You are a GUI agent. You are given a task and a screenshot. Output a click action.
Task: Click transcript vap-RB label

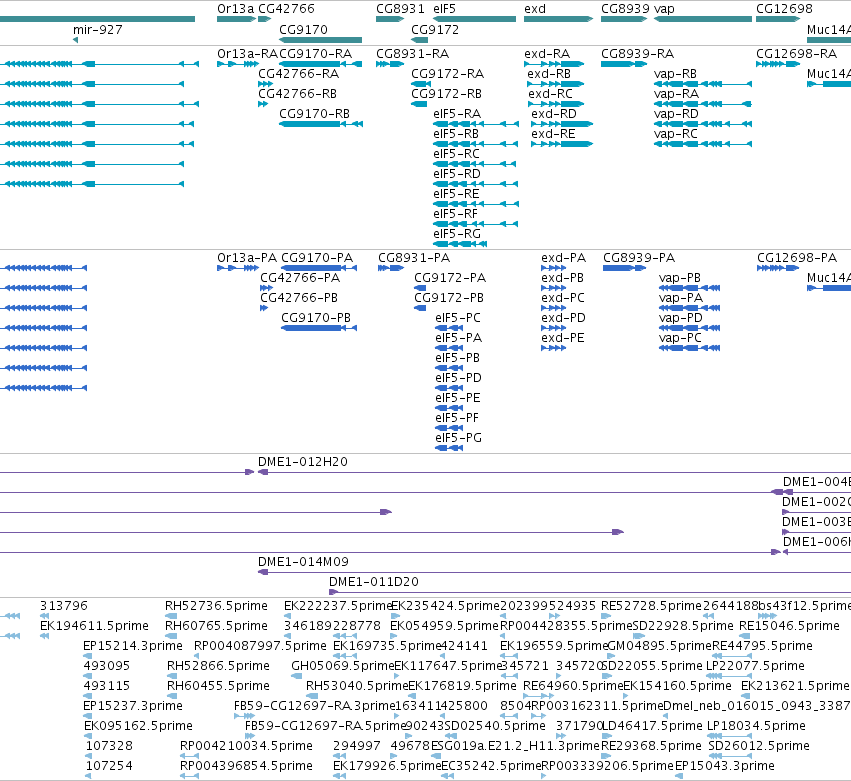pyautogui.click(x=675, y=74)
